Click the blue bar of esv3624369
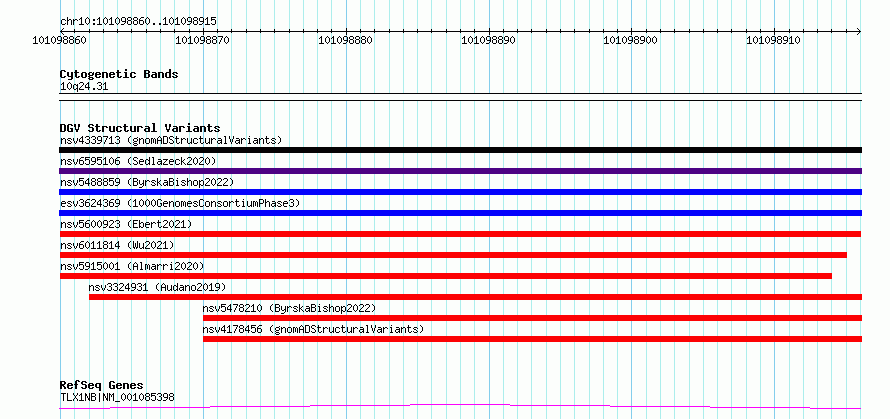Image resolution: width=890 pixels, height=419 pixels. (x=460, y=213)
